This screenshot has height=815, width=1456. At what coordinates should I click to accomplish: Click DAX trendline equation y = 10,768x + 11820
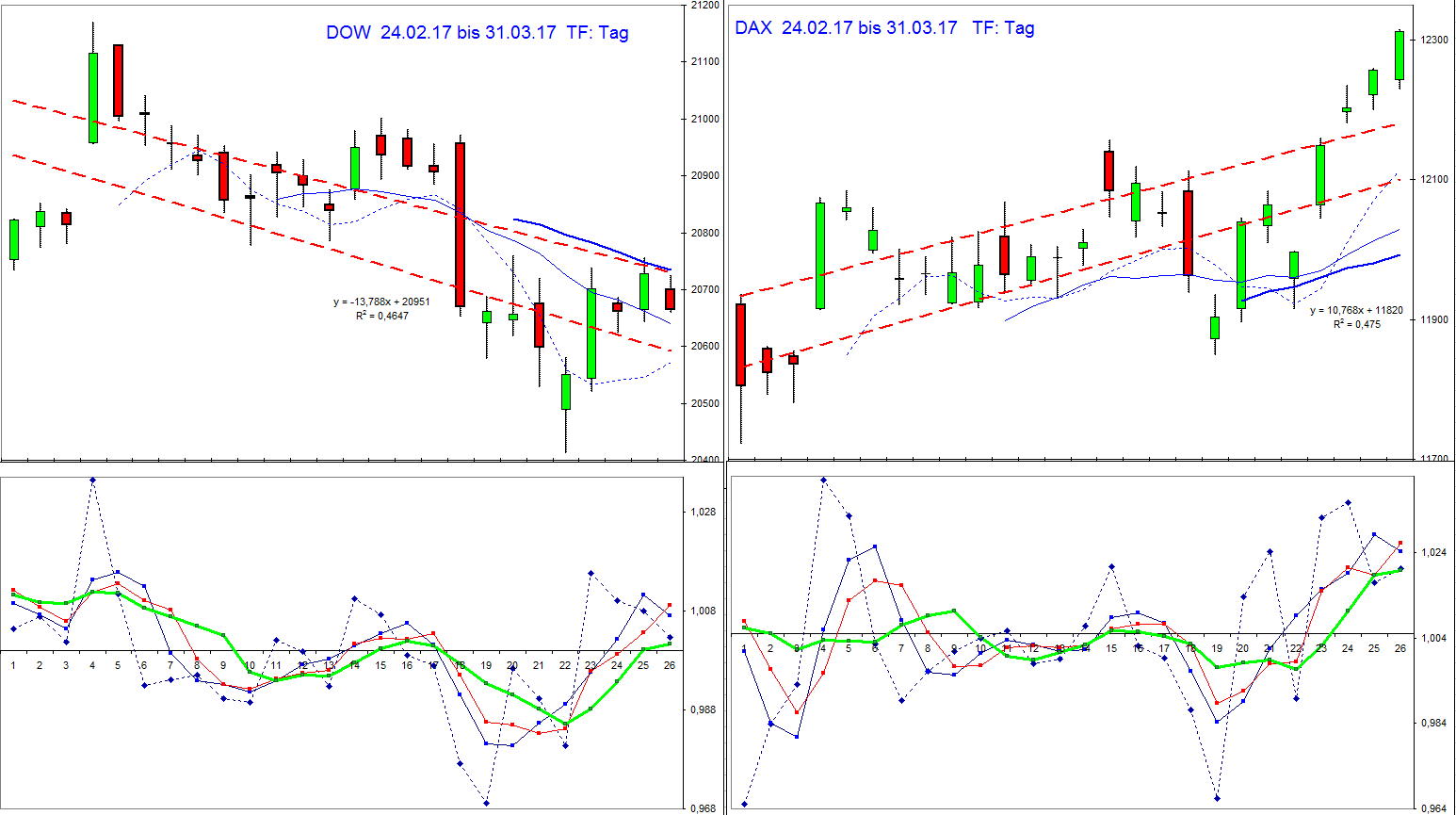click(1356, 311)
